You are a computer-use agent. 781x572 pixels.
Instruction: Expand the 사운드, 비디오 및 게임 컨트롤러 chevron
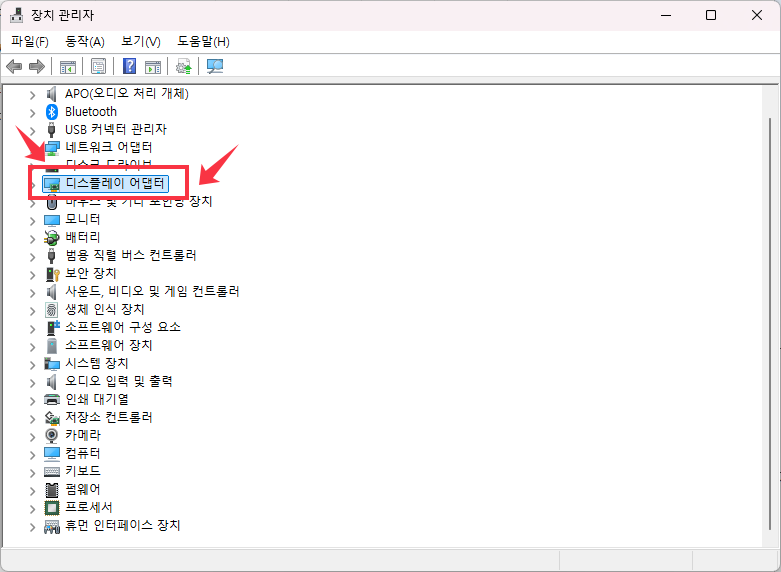pyautogui.click(x=32, y=292)
